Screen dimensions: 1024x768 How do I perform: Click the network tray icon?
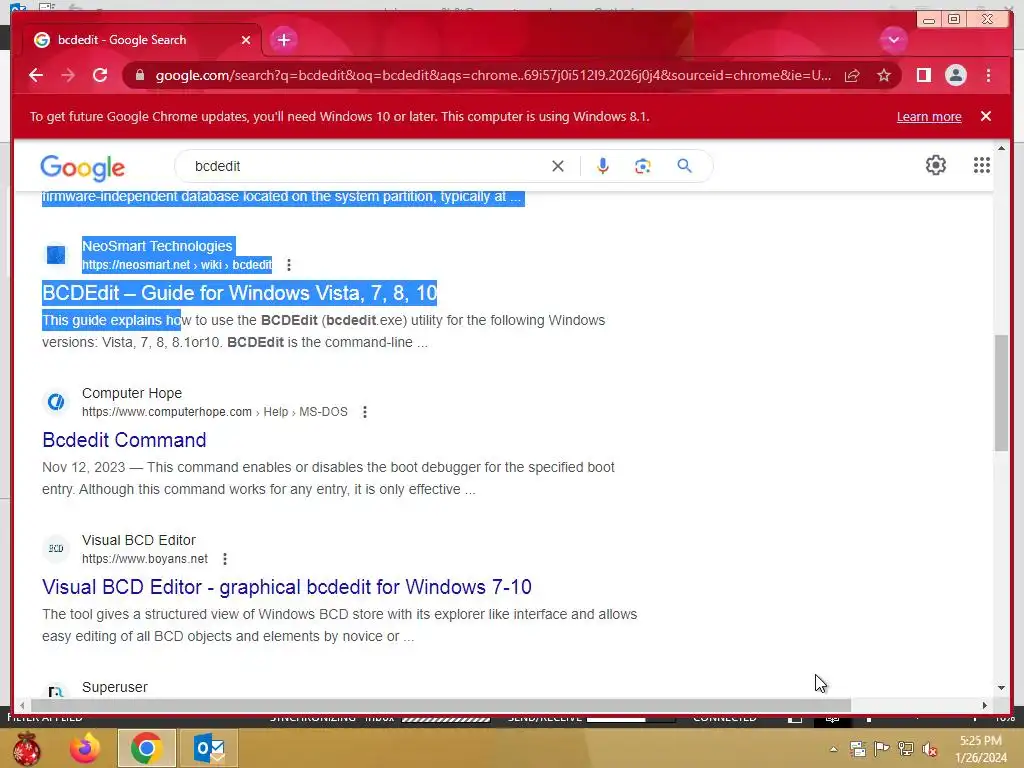pyautogui.click(x=906, y=749)
